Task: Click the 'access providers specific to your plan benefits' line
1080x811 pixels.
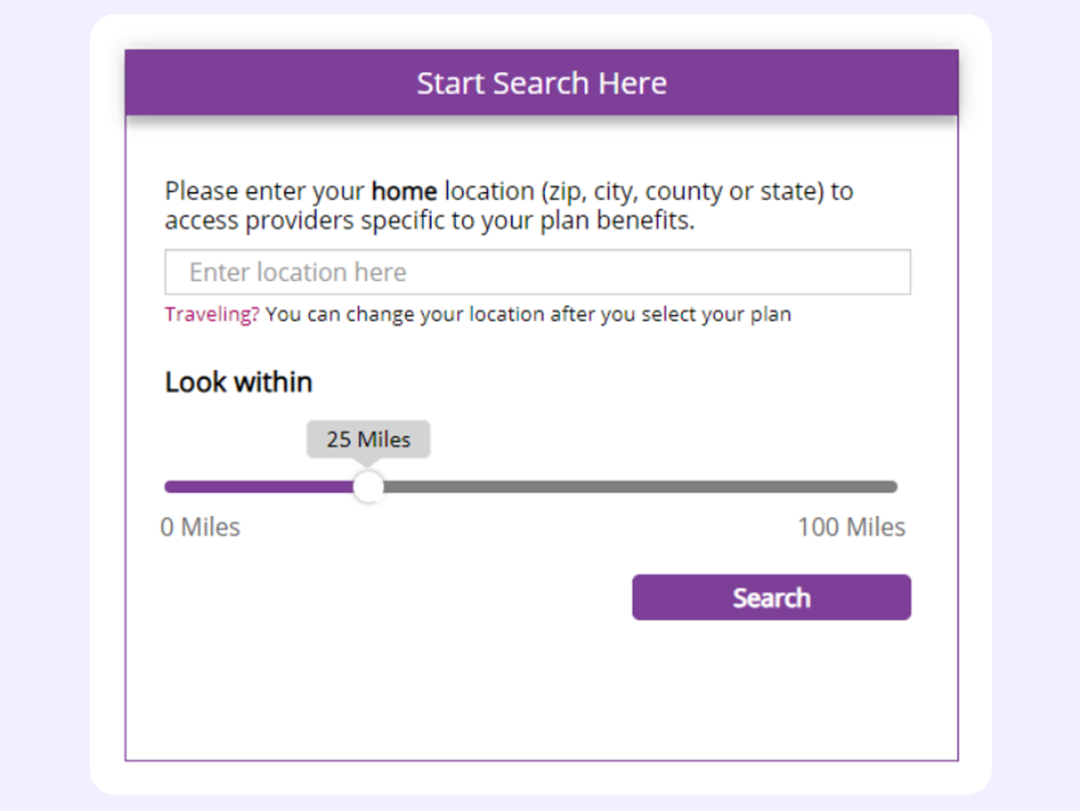Action: (430, 220)
